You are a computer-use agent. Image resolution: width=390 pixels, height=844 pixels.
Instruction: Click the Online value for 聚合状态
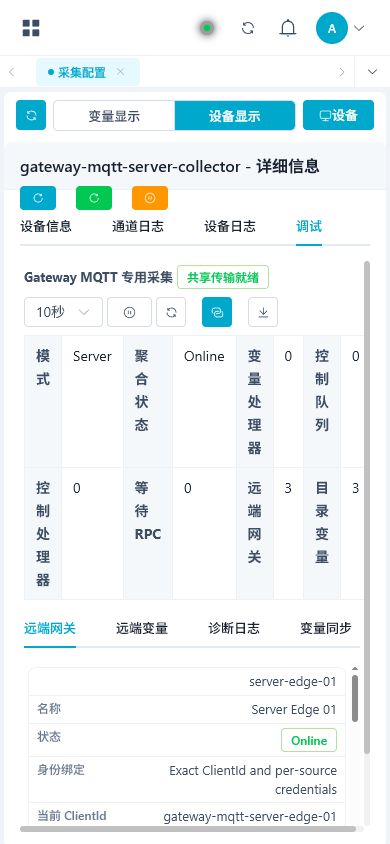tap(204, 402)
